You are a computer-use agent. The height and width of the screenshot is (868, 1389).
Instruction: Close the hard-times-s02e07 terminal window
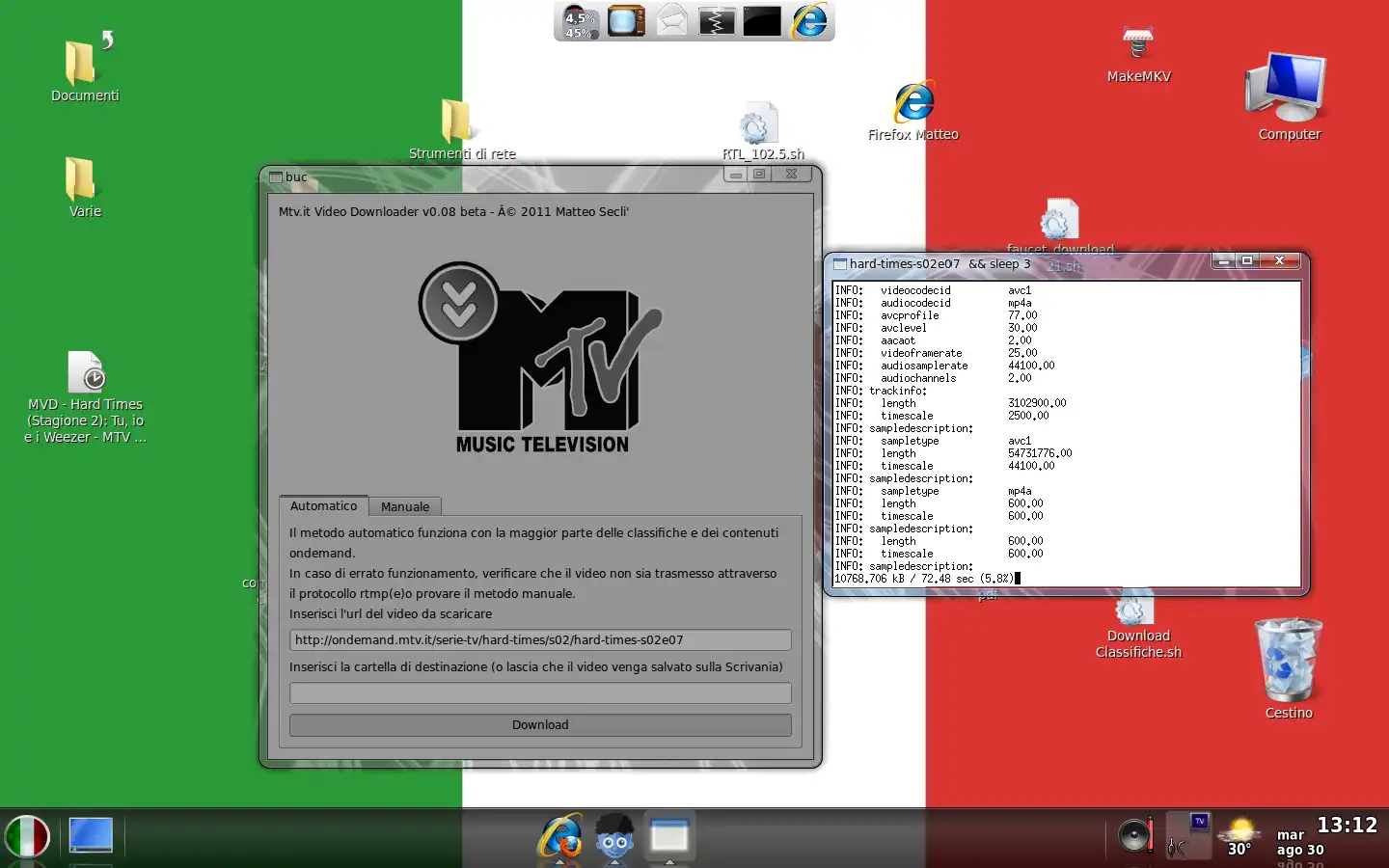click(x=1279, y=261)
